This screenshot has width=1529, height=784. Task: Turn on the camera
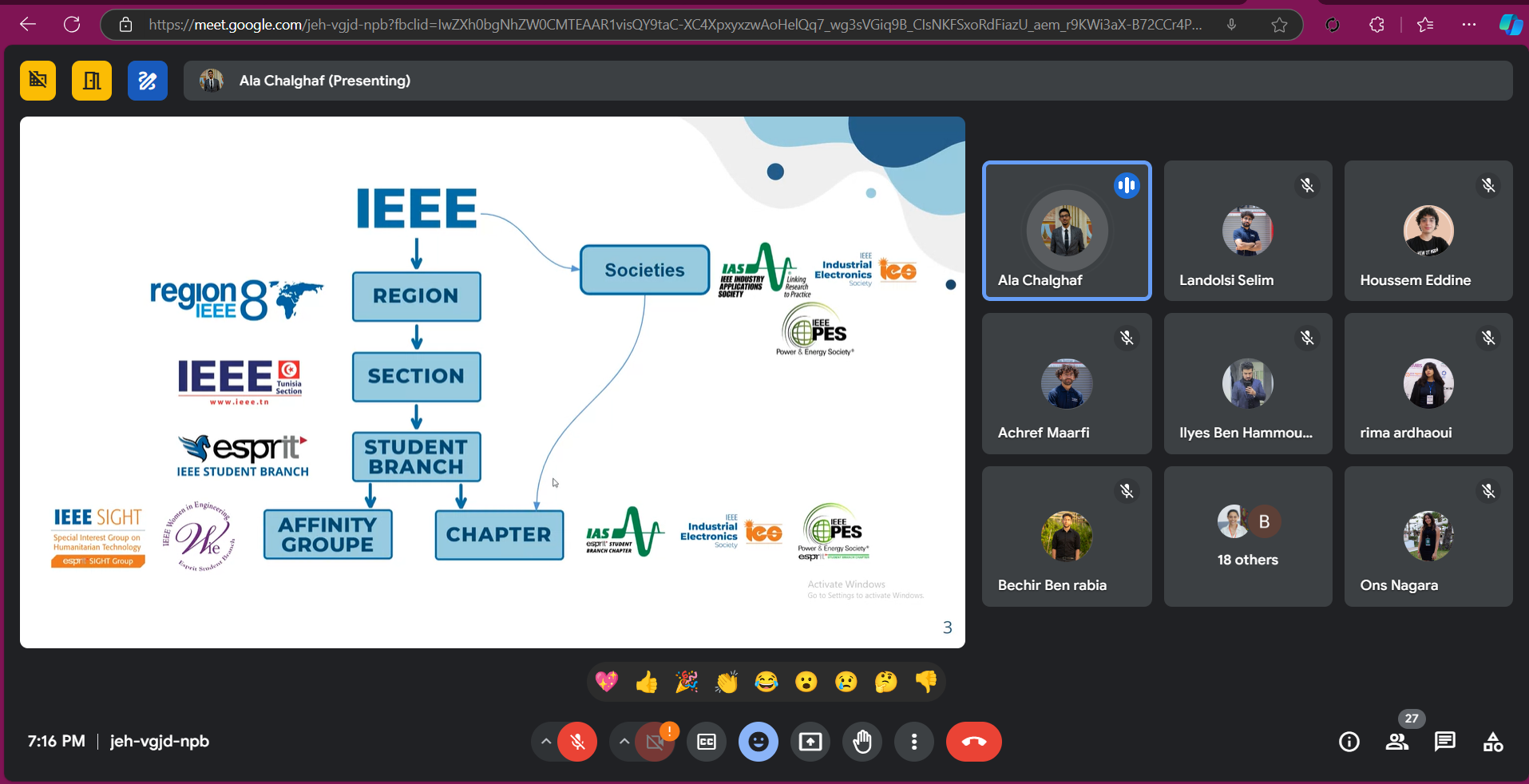point(655,742)
